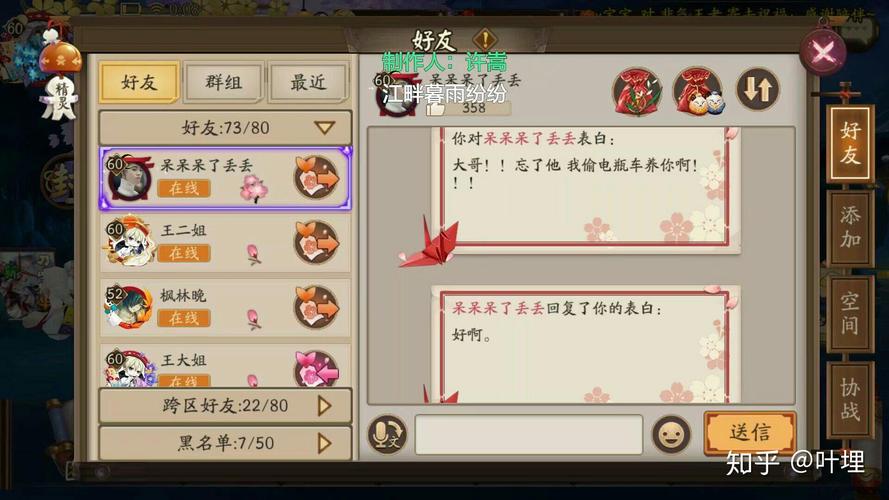
Task: Open the 添加 side tab
Action: (x=850, y=227)
